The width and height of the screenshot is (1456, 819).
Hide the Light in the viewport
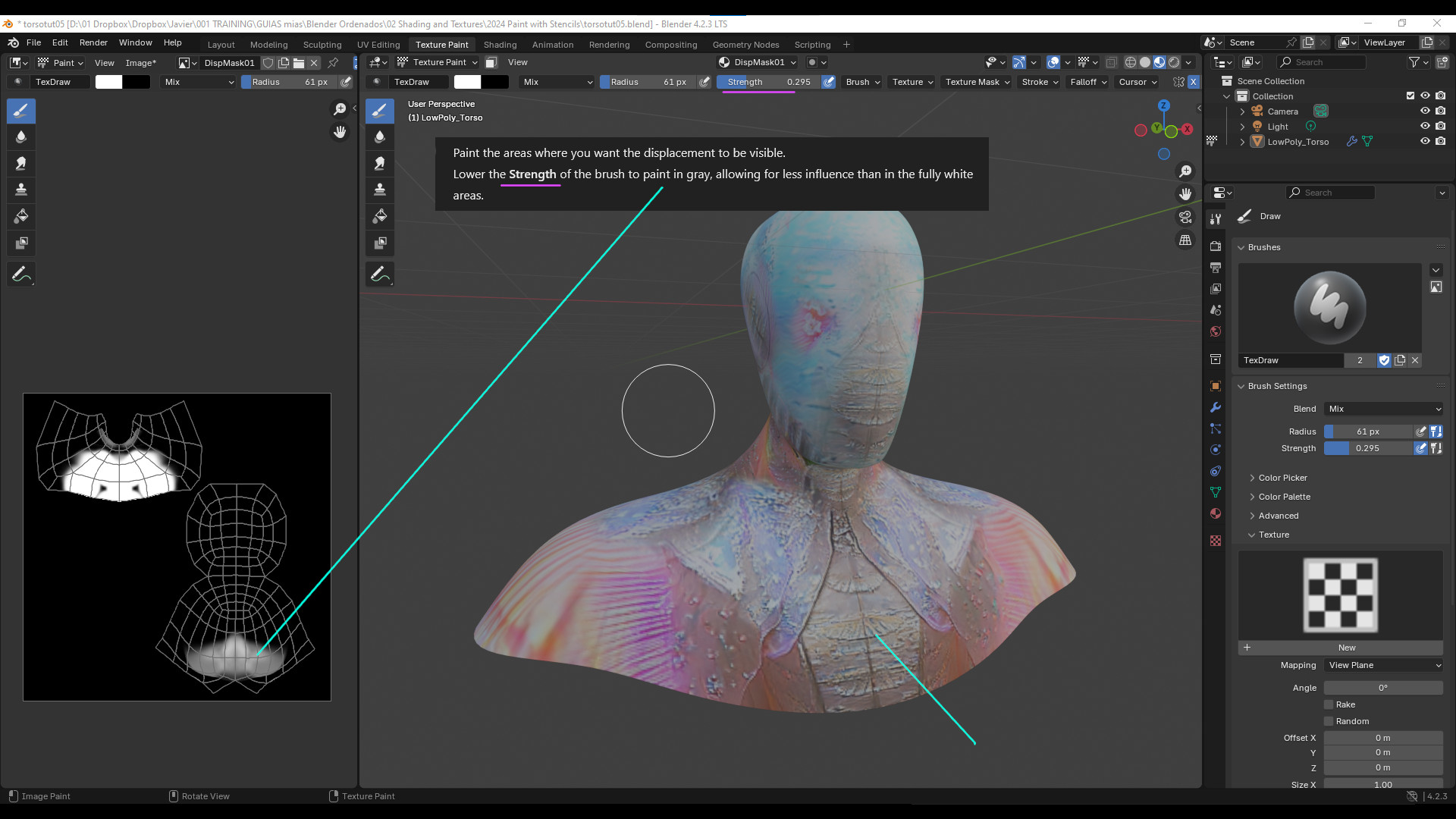pos(1425,127)
